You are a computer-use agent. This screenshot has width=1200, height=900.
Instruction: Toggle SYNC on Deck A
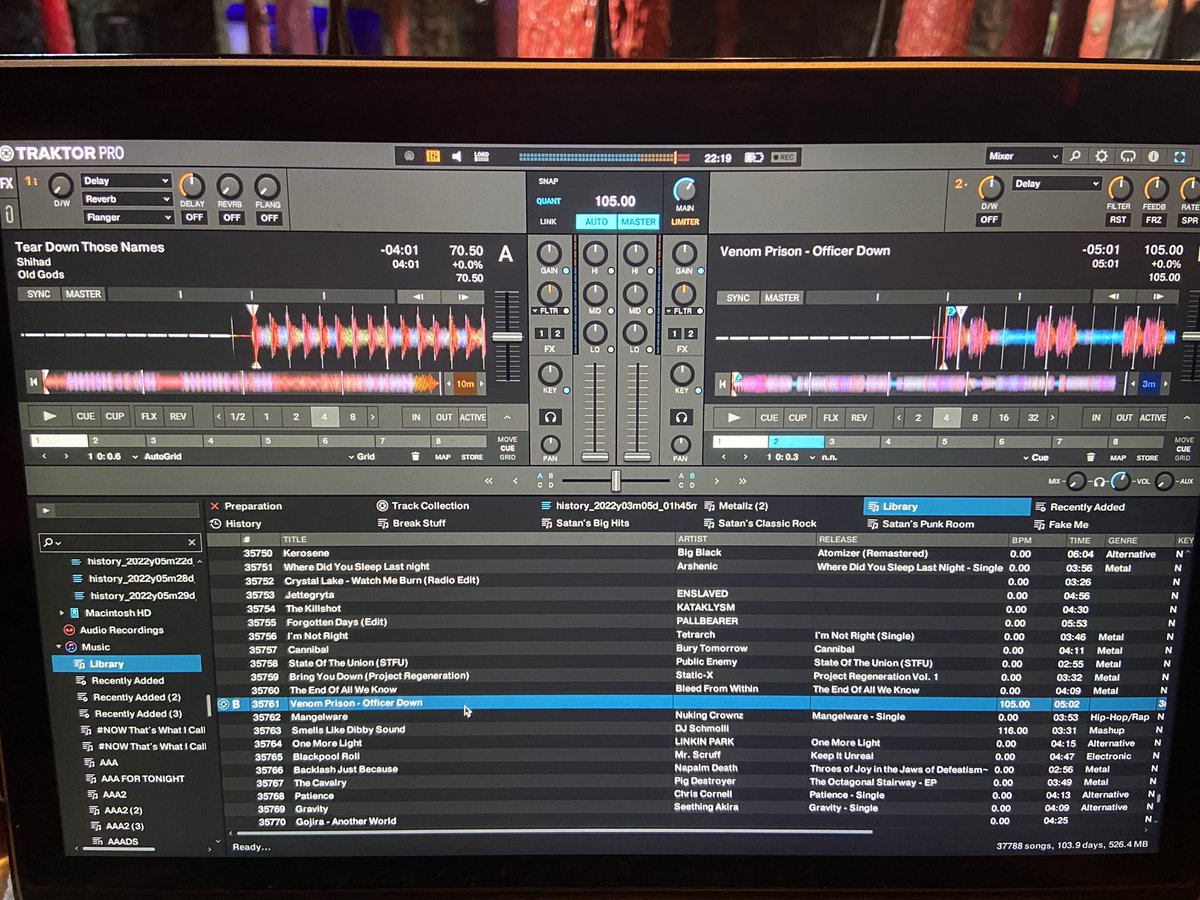(x=37, y=295)
